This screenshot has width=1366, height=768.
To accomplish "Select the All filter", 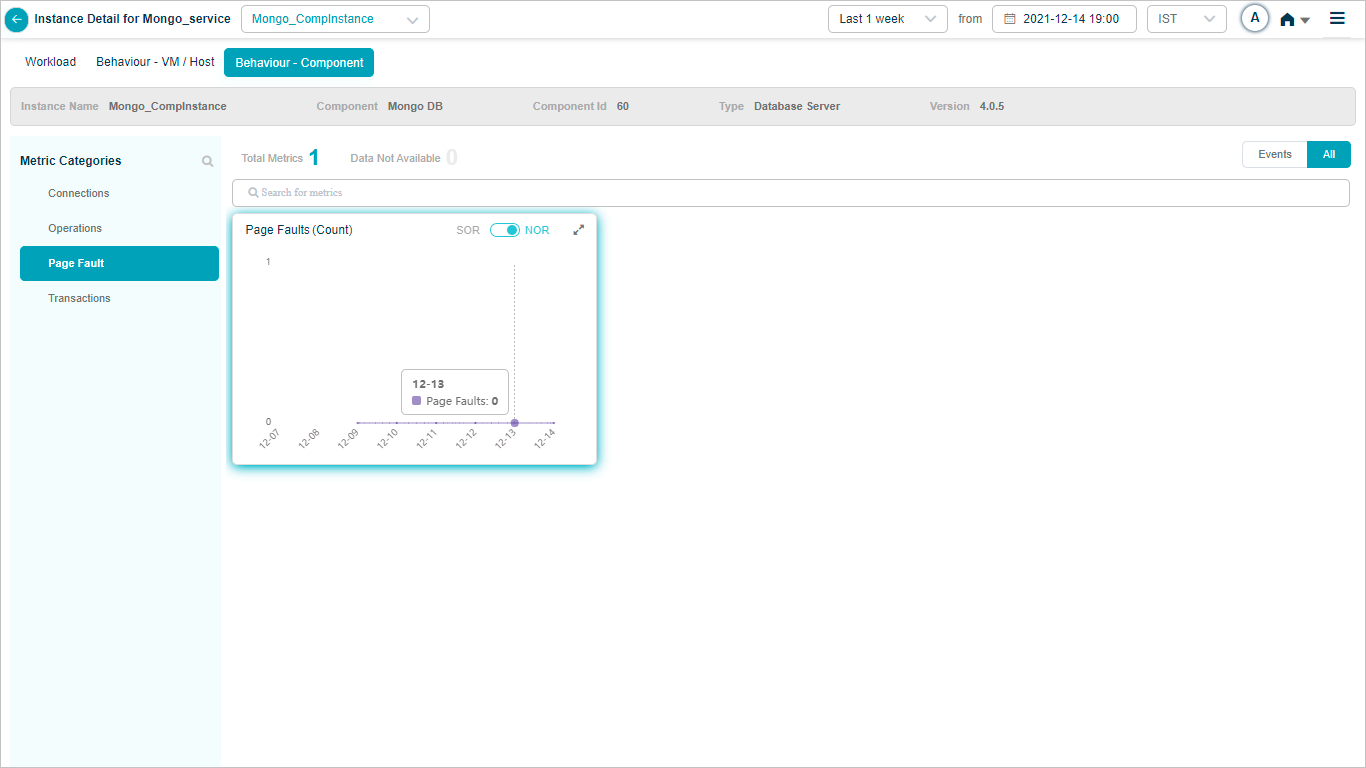I will [1328, 155].
